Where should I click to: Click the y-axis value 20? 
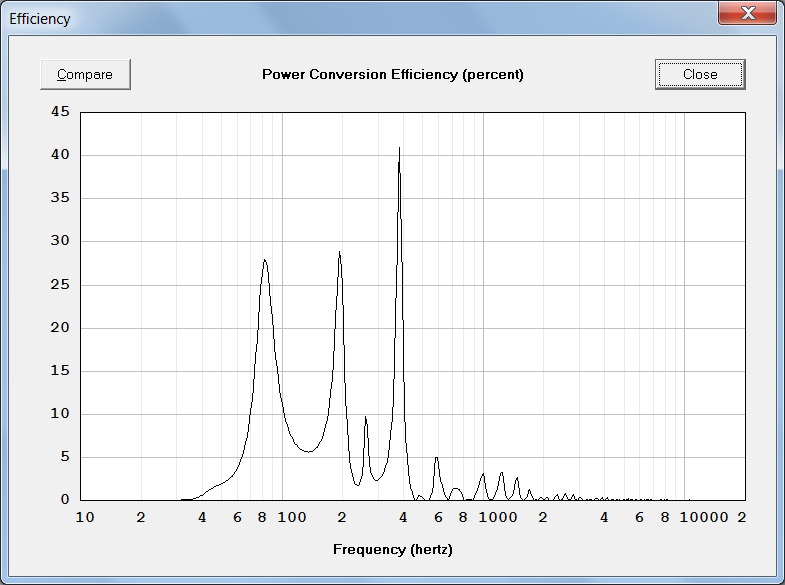[x=60, y=327]
